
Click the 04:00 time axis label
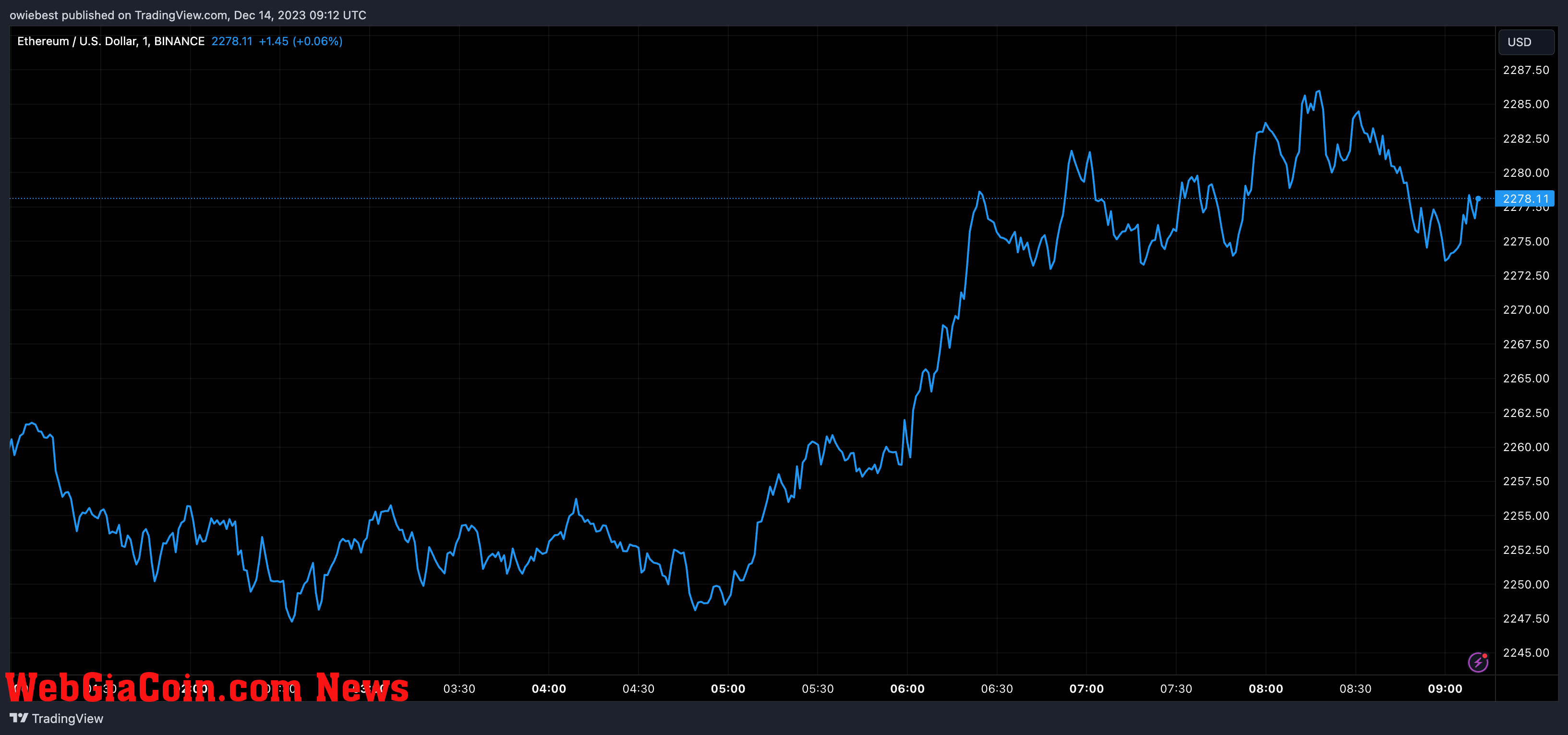[x=549, y=689]
